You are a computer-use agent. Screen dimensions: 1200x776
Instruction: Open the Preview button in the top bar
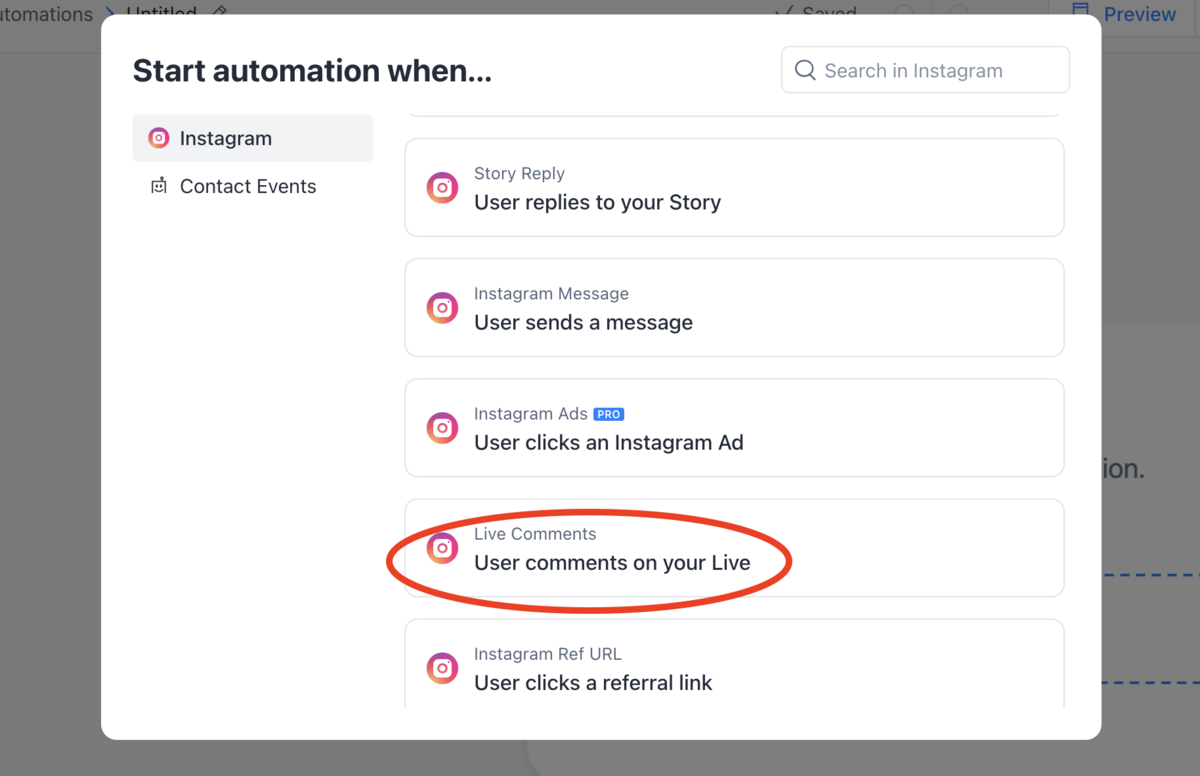point(1124,14)
